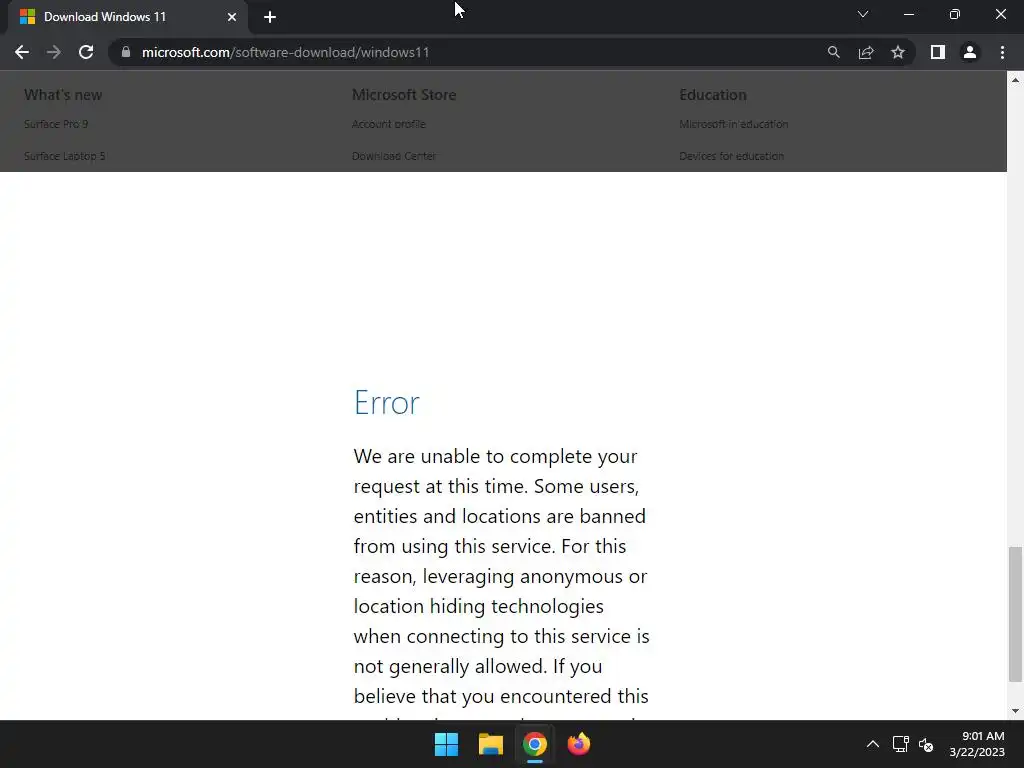The height and width of the screenshot is (768, 1024).
Task: Open File Explorer from the taskbar
Action: click(490, 744)
